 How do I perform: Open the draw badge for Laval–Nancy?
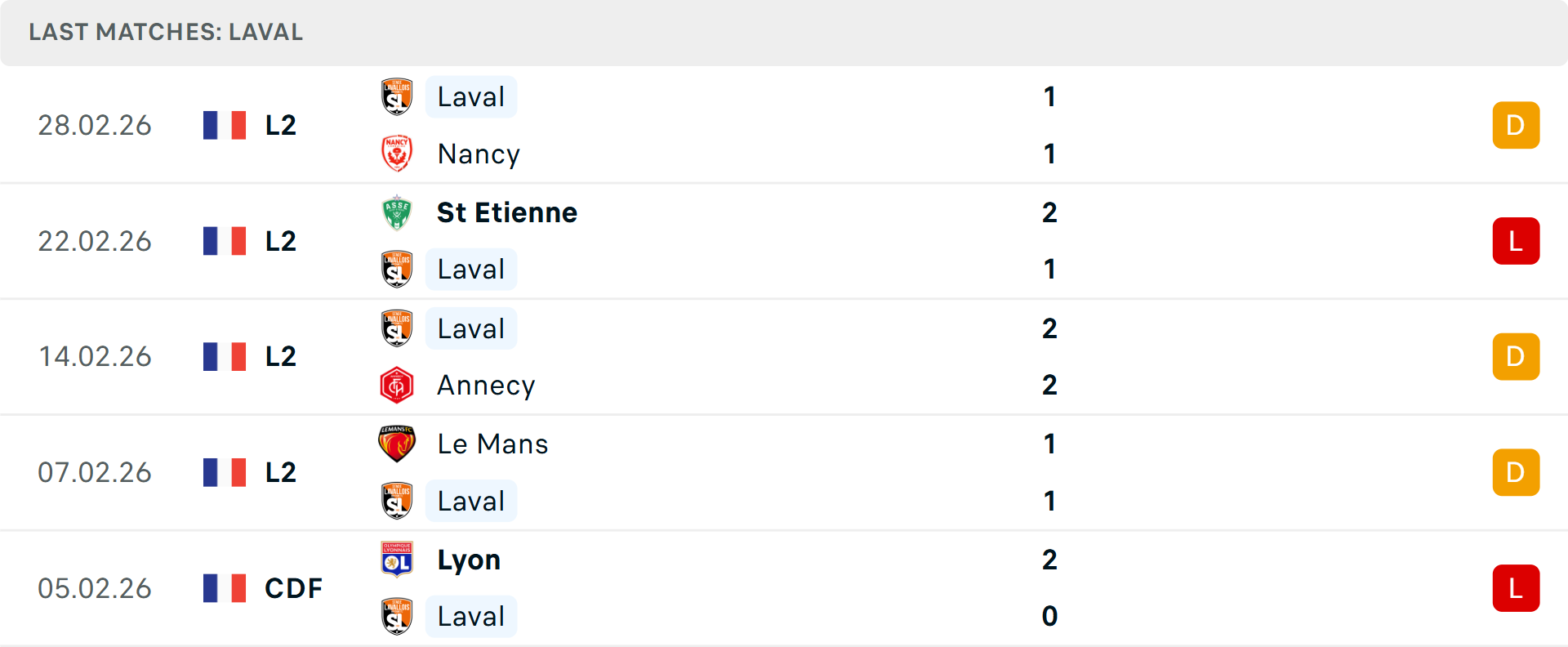[1515, 125]
